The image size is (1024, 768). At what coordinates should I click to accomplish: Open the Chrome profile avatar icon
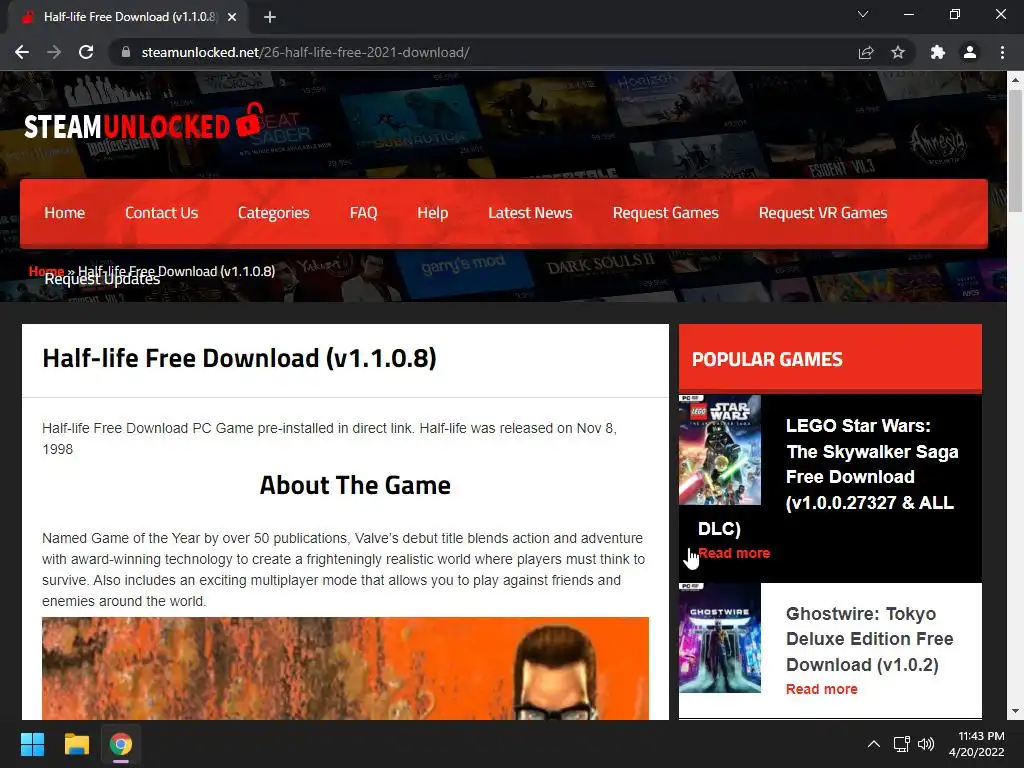coord(970,52)
